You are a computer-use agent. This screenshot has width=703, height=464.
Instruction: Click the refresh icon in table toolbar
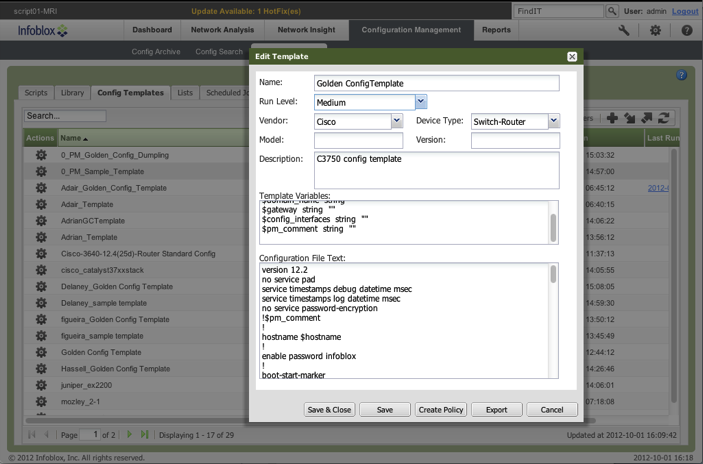point(662,118)
